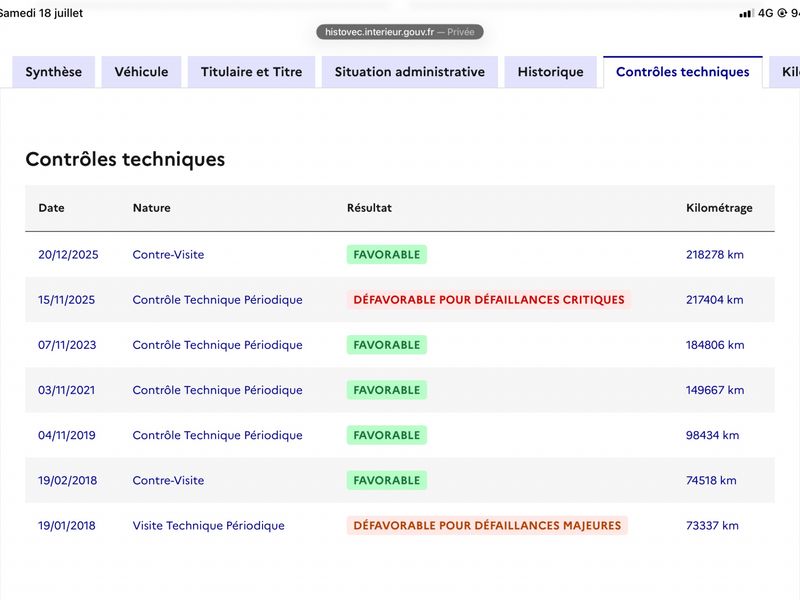Screen dimensions: 800x600
Task: Open the Synthèse tab
Action: coord(54,72)
